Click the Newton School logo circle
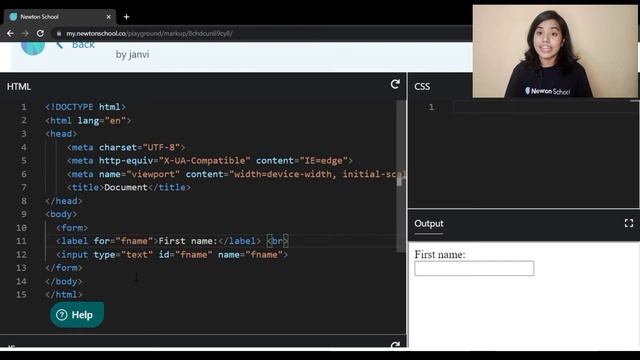640x360 pixels. coord(33,48)
